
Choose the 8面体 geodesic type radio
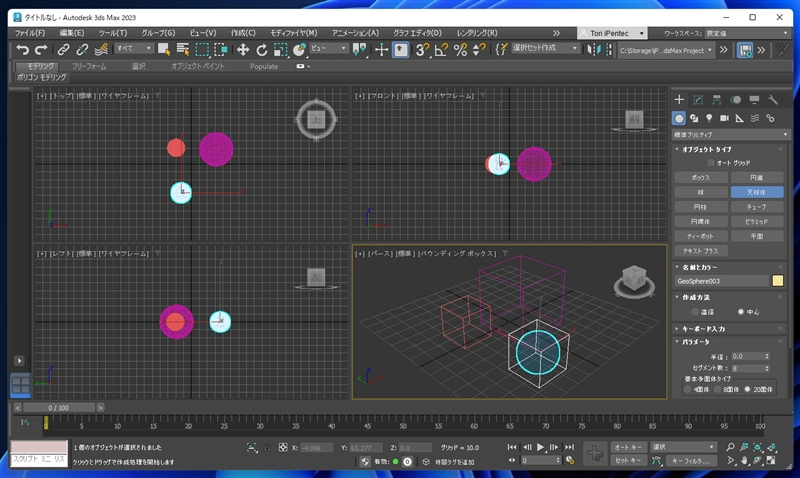717,389
